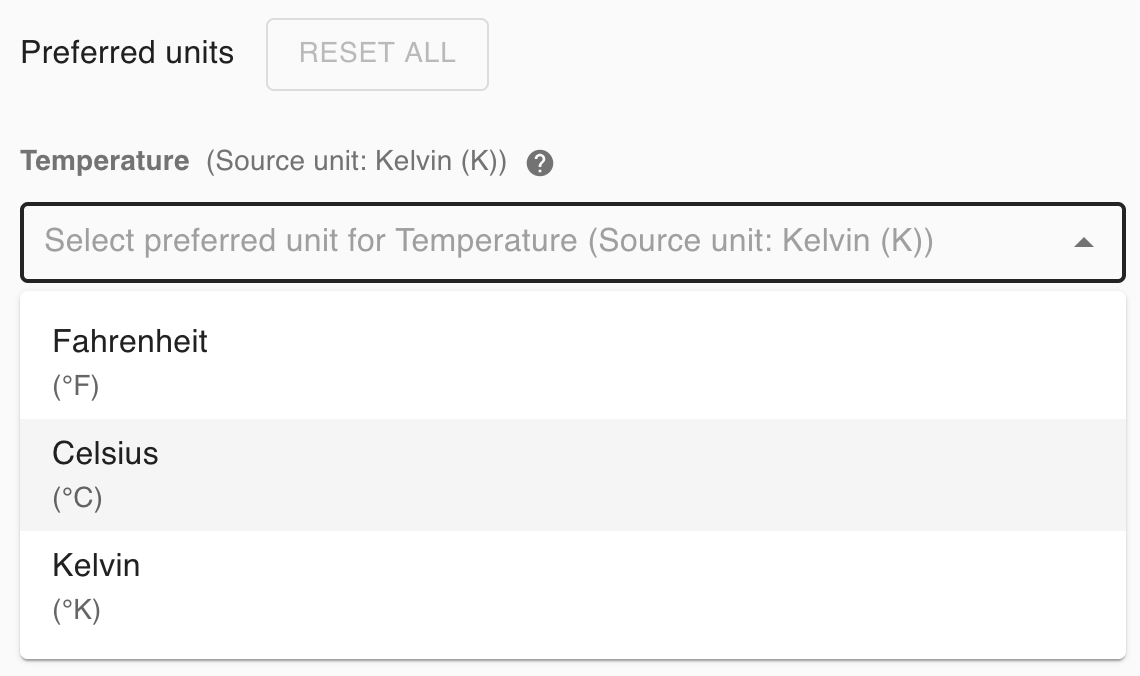Click the (°K) unit symbol
Screen dimensions: 1140x676
[76, 610]
